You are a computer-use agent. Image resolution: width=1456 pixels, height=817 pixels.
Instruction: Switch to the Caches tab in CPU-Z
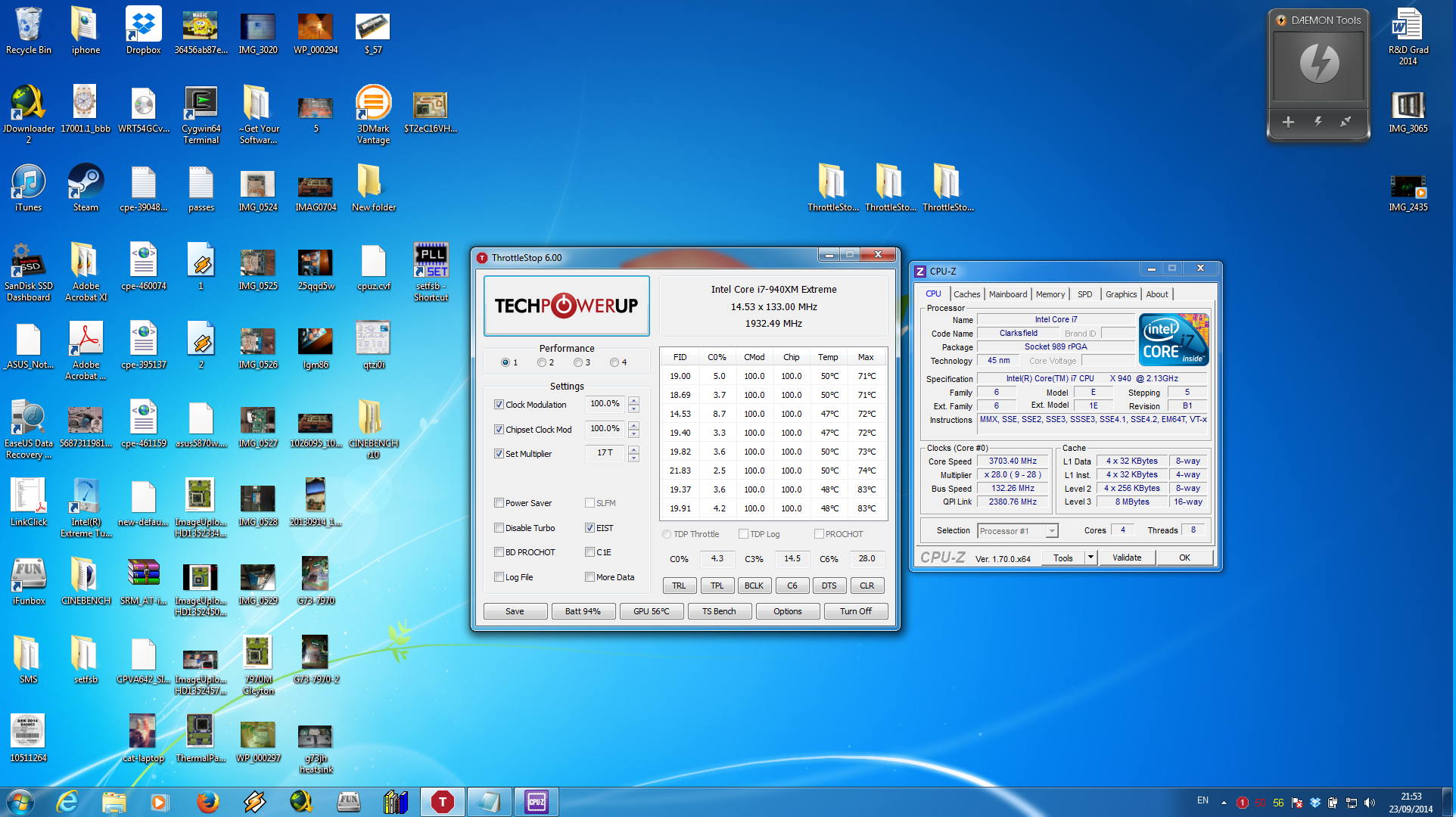(966, 294)
